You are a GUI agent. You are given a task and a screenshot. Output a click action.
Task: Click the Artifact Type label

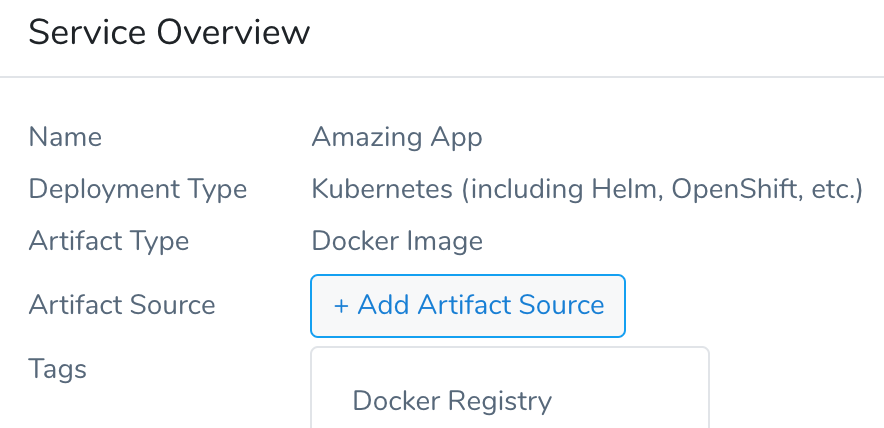pyautogui.click(x=109, y=241)
